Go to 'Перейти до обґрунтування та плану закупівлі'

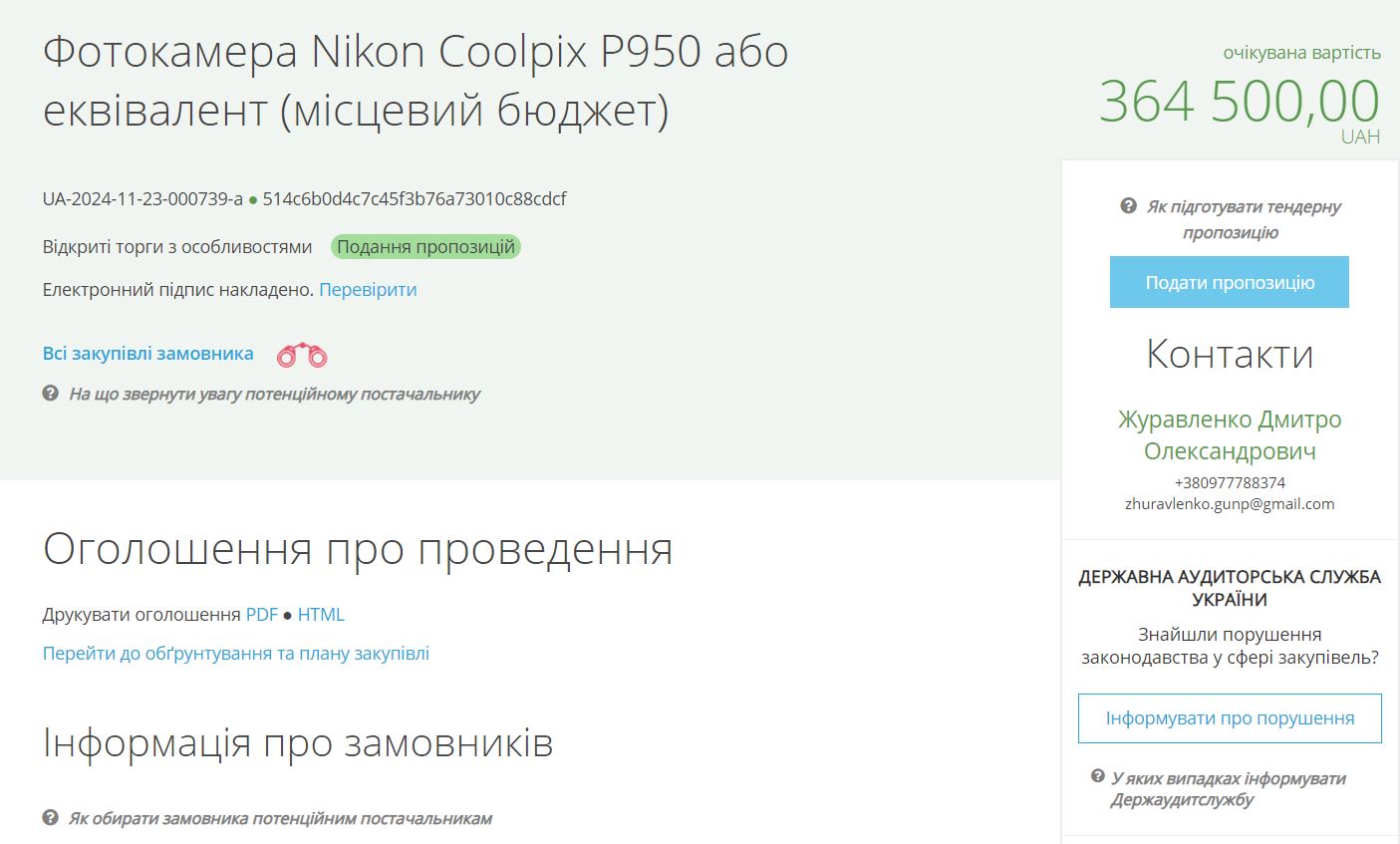236,654
